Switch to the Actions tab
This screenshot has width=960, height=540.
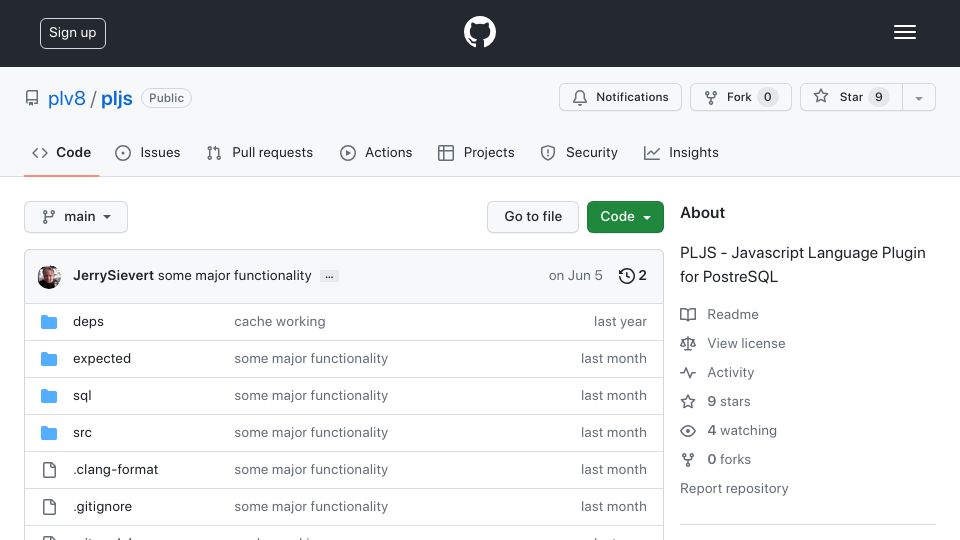pyautogui.click(x=376, y=152)
